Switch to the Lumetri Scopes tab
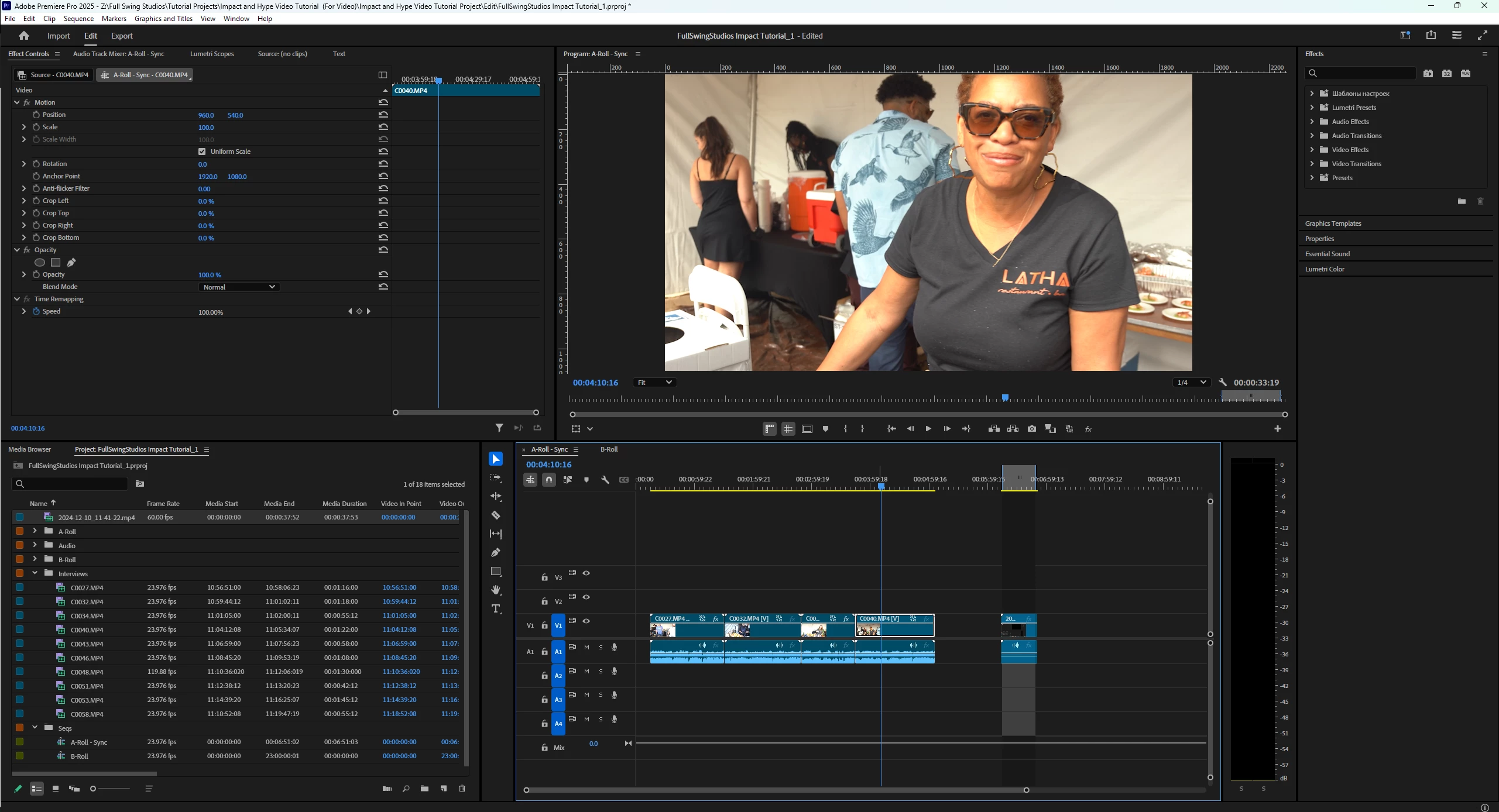The image size is (1499, 812). (212, 54)
